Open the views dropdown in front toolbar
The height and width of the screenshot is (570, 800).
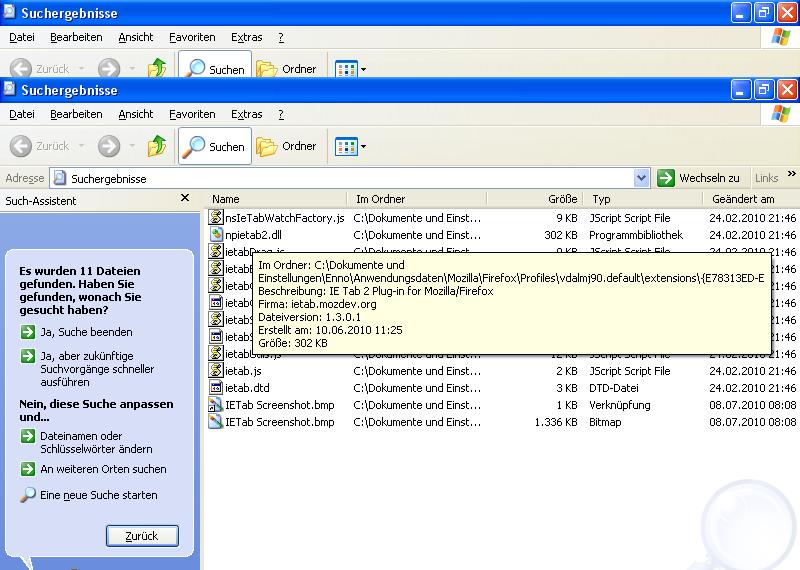(x=350, y=146)
